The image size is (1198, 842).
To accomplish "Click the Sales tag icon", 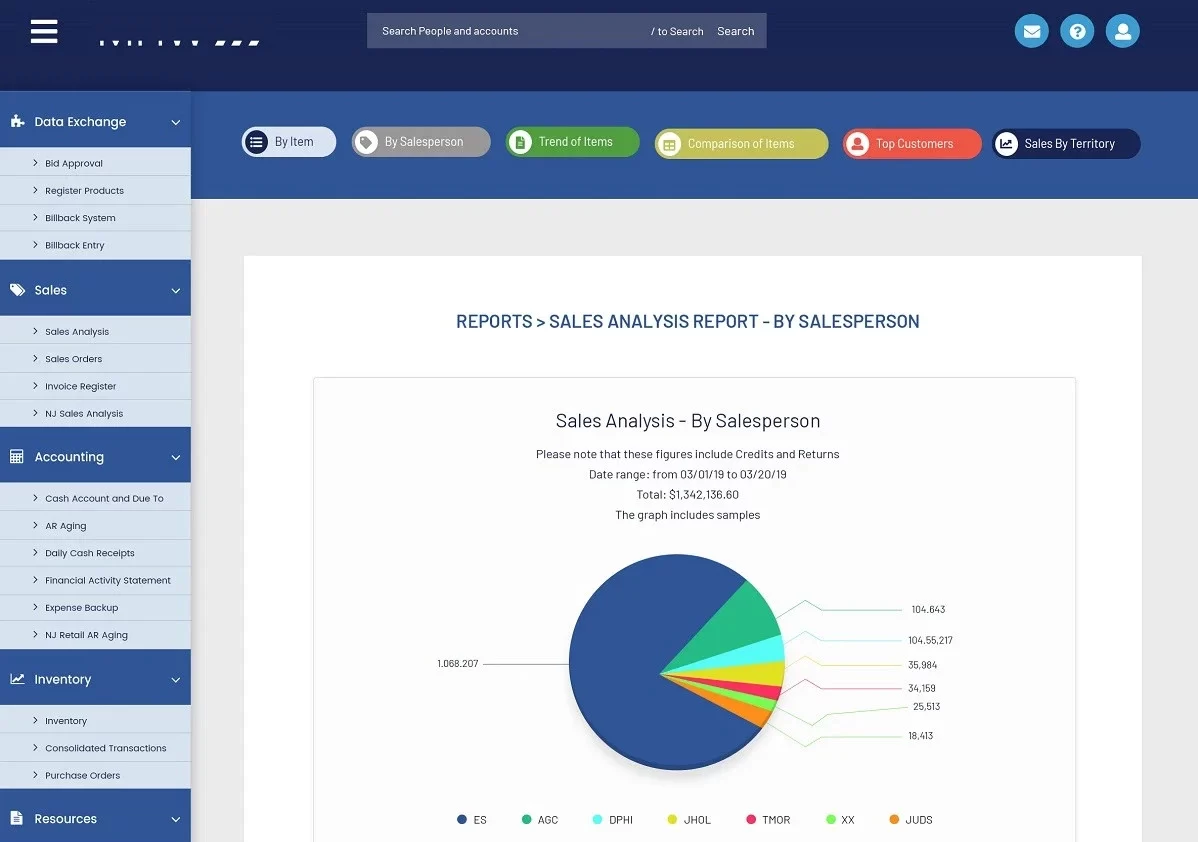I will pos(17,290).
